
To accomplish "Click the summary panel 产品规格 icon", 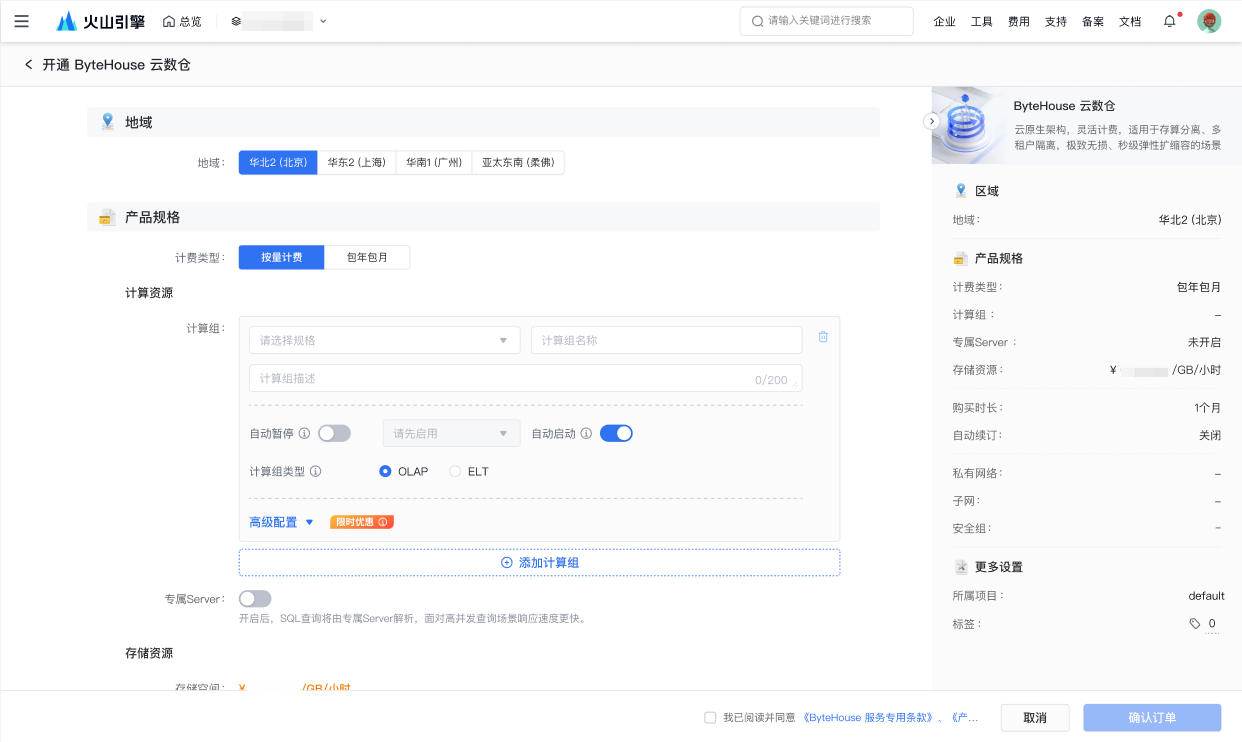I will (961, 258).
